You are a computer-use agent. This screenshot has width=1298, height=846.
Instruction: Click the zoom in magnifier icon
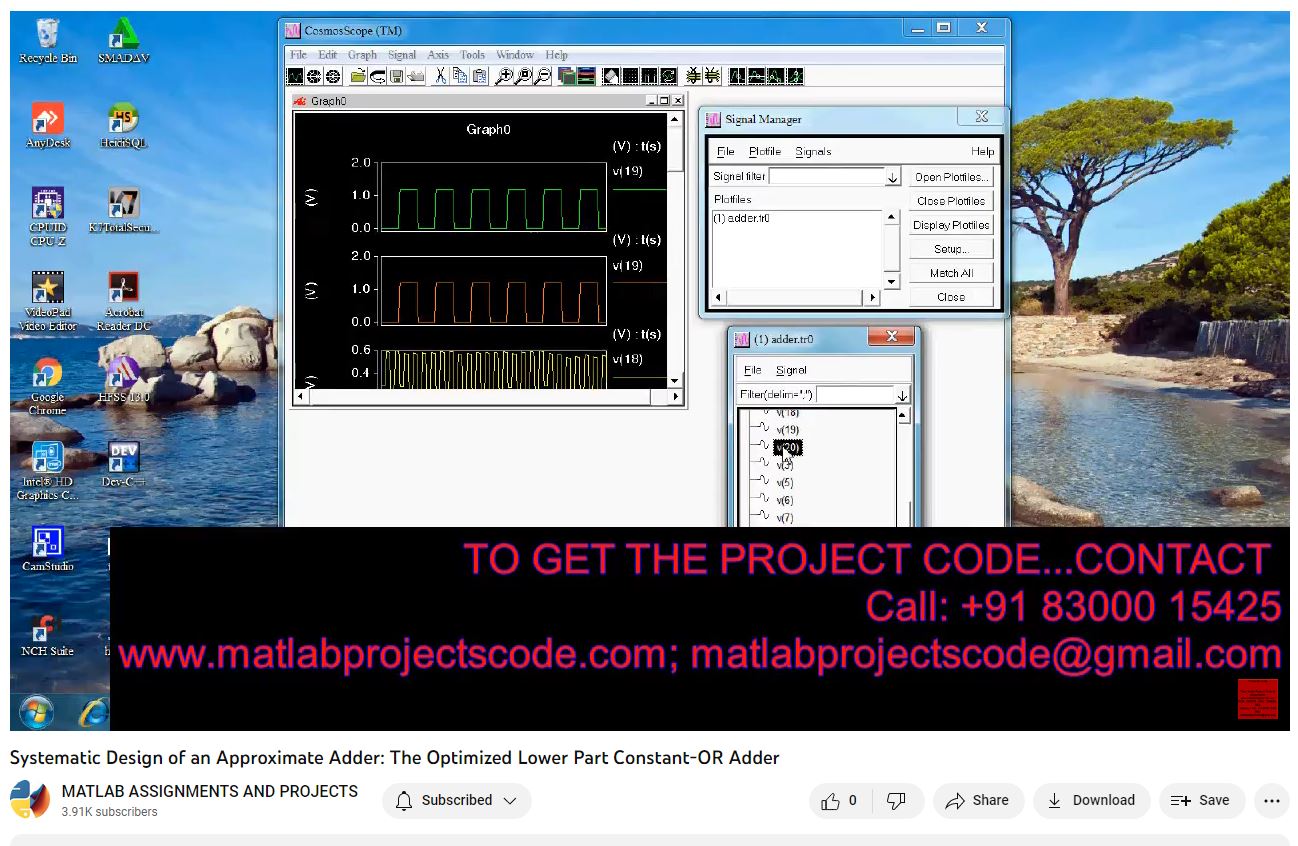point(504,76)
